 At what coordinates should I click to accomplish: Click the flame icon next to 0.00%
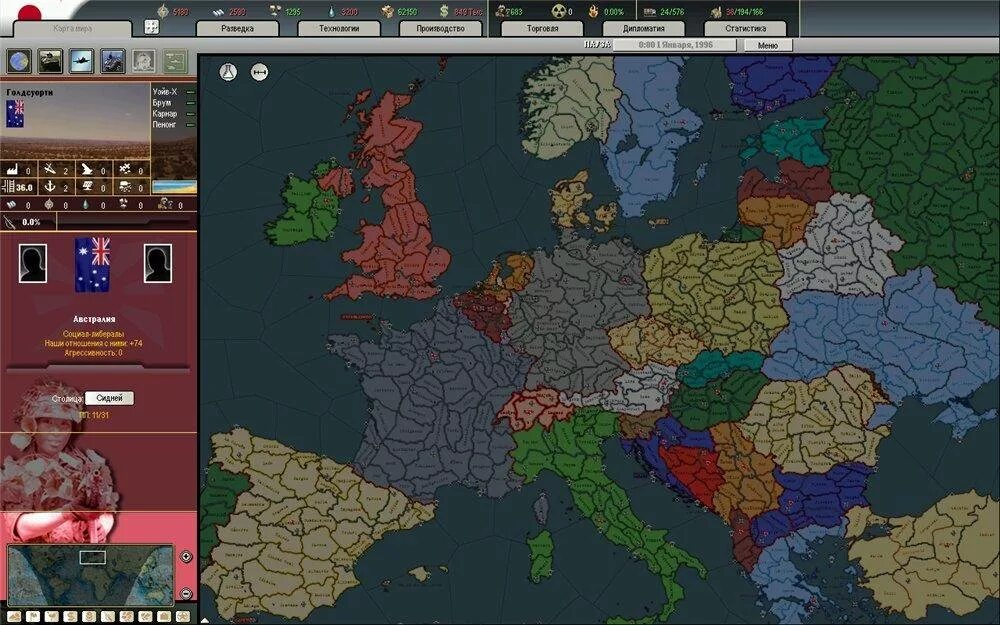point(594,11)
